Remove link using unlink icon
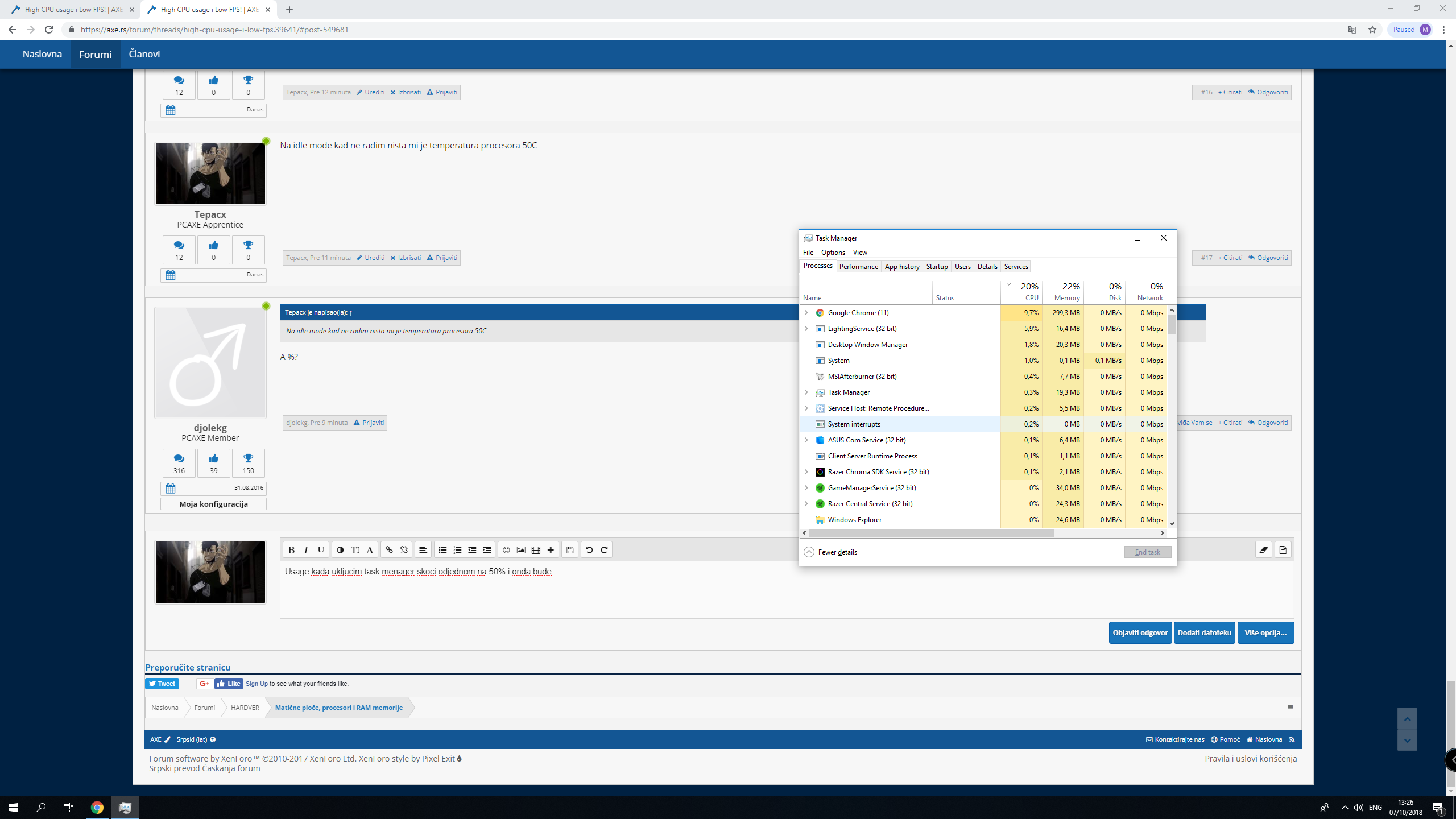1456x819 pixels. [x=404, y=550]
